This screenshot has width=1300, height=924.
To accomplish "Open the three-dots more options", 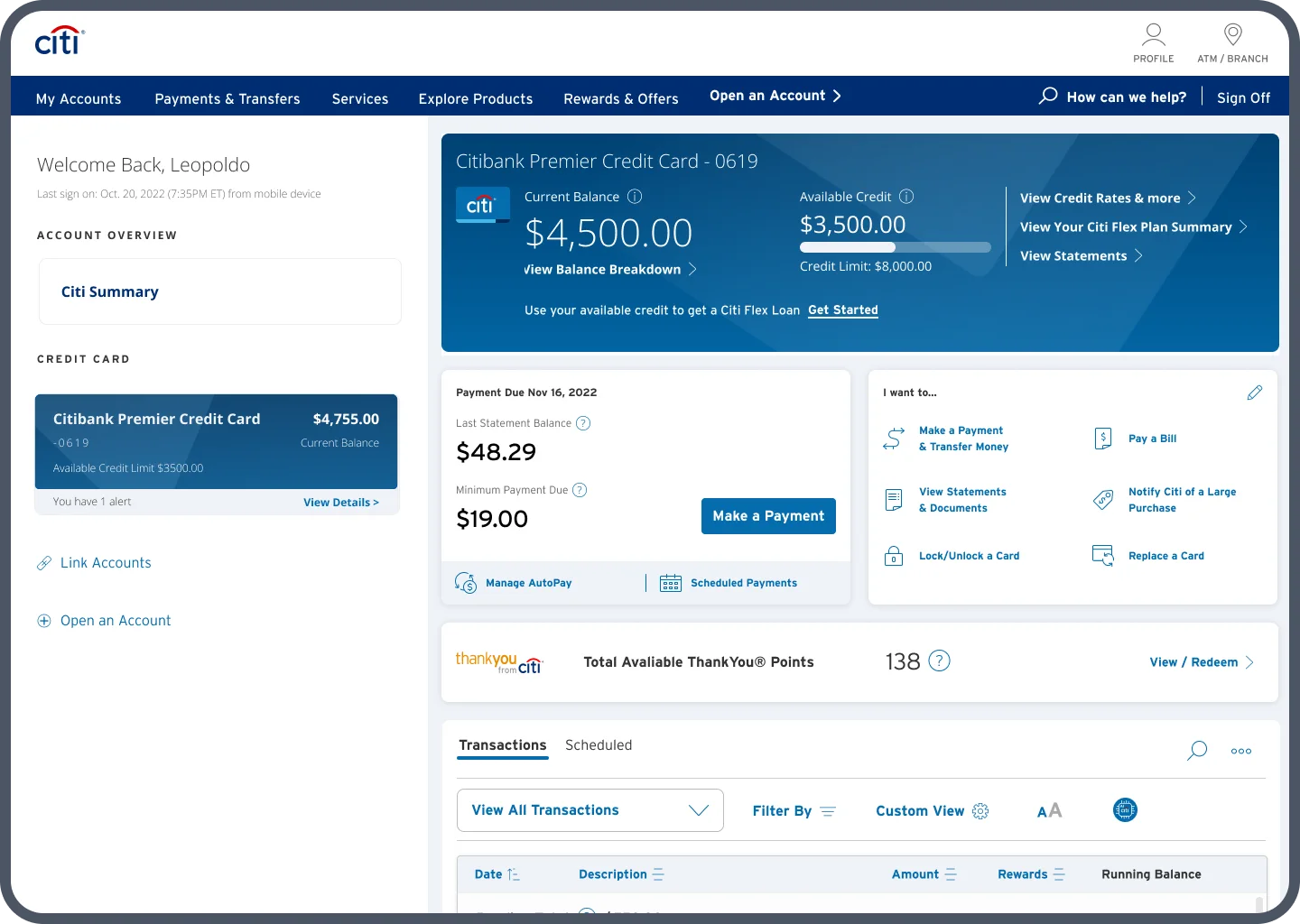I will [x=1241, y=751].
